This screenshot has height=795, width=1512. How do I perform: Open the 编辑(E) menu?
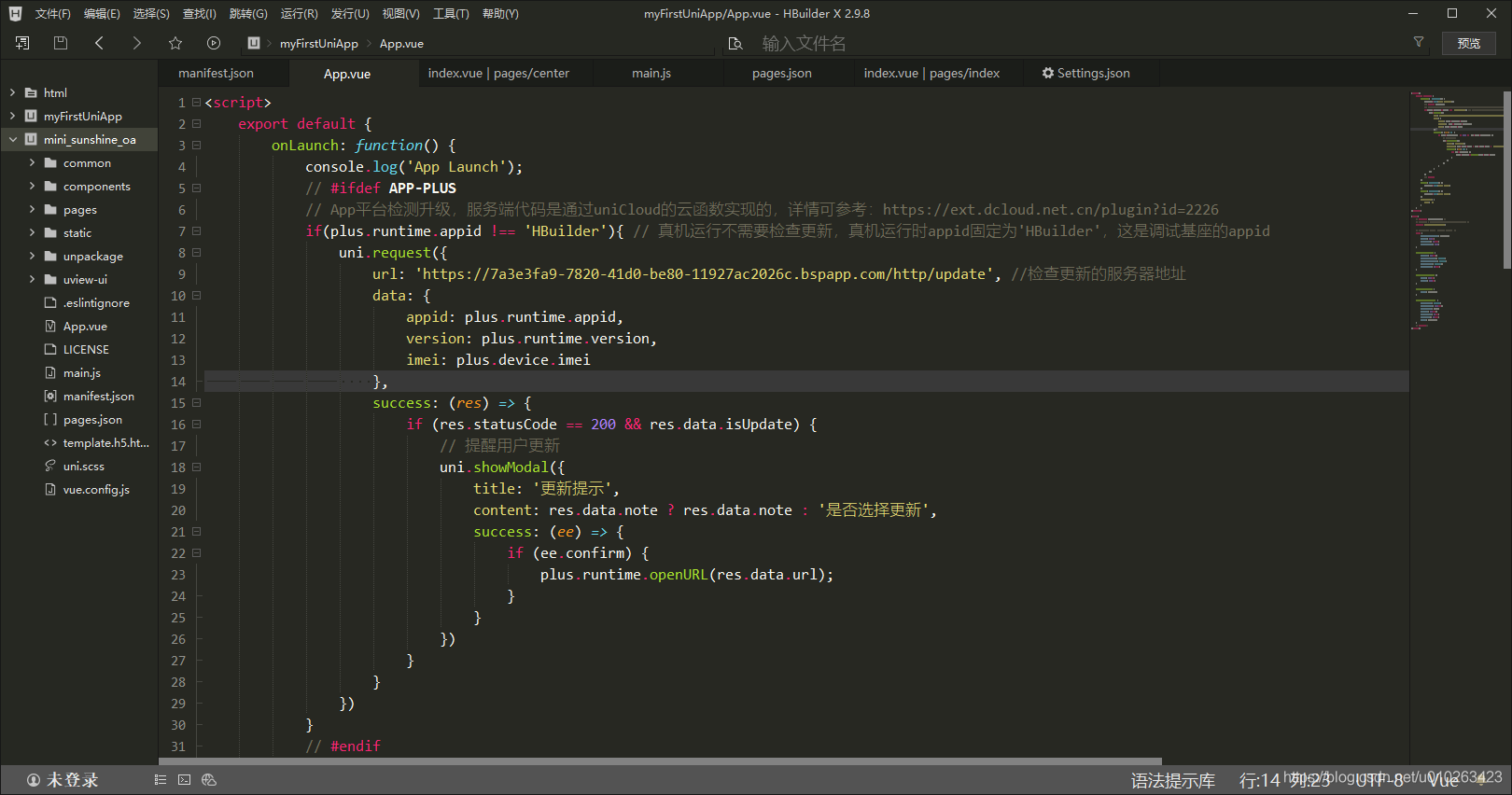pyautogui.click(x=102, y=14)
